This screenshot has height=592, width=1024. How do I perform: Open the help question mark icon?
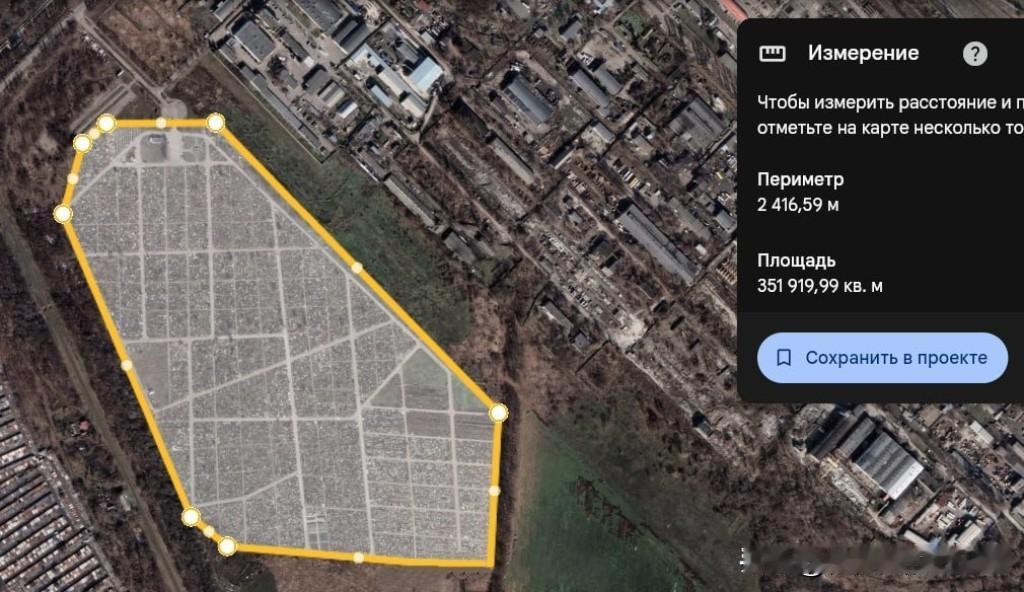(x=975, y=54)
